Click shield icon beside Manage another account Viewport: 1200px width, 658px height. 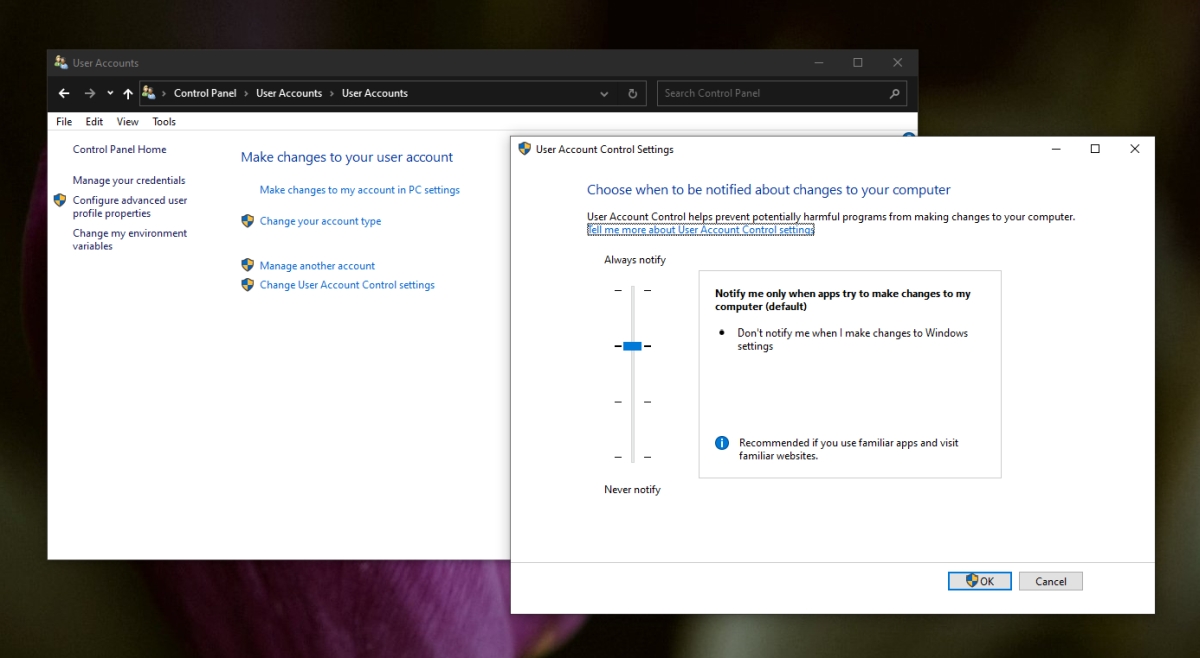[248, 265]
